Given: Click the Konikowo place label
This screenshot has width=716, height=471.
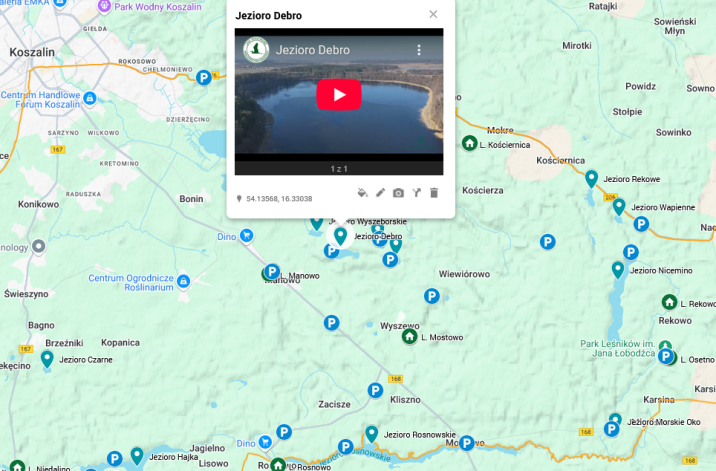Looking at the screenshot, I should point(38,204).
